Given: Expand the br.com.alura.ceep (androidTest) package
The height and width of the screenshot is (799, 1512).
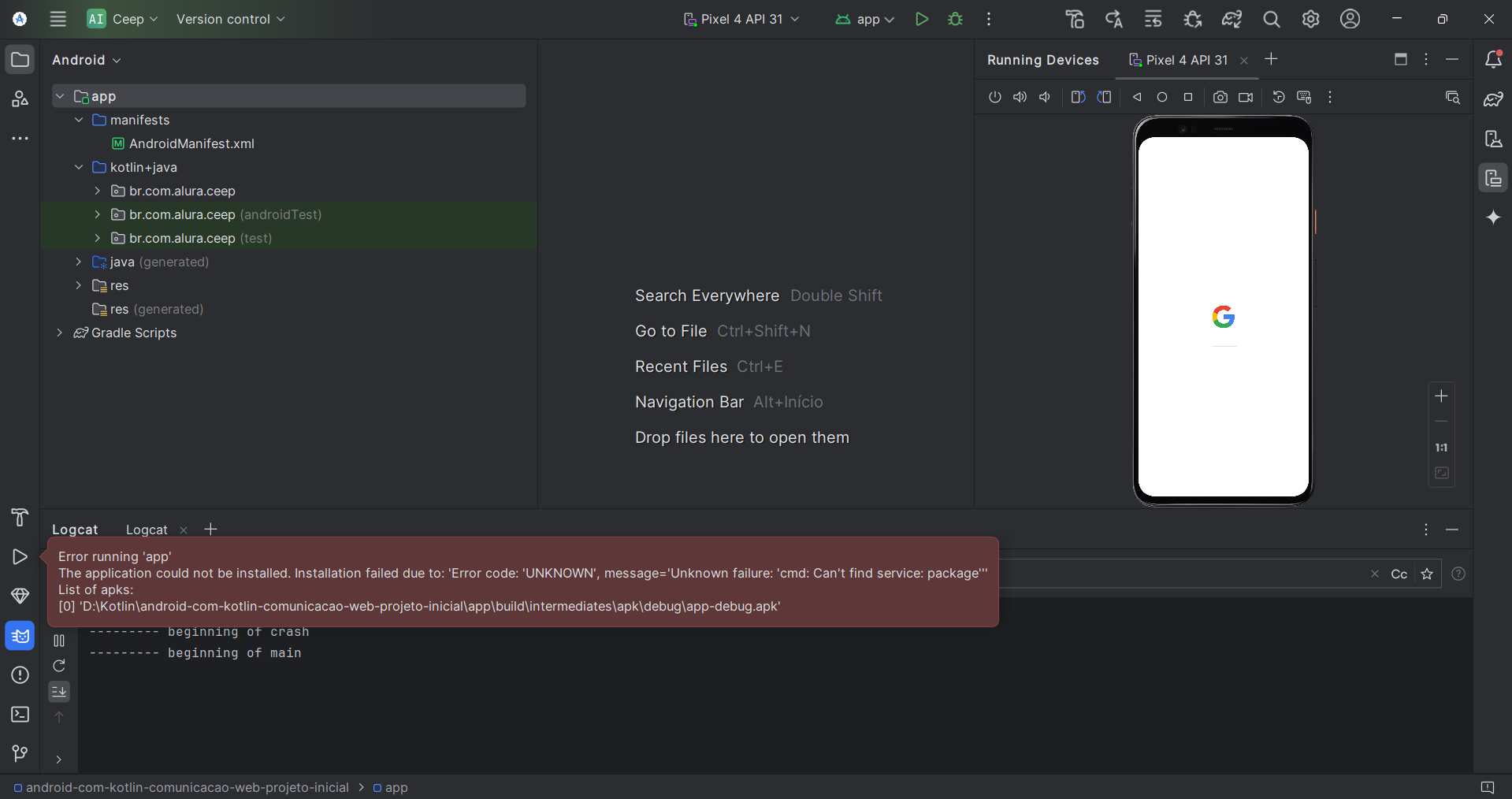Looking at the screenshot, I should pyautogui.click(x=97, y=214).
